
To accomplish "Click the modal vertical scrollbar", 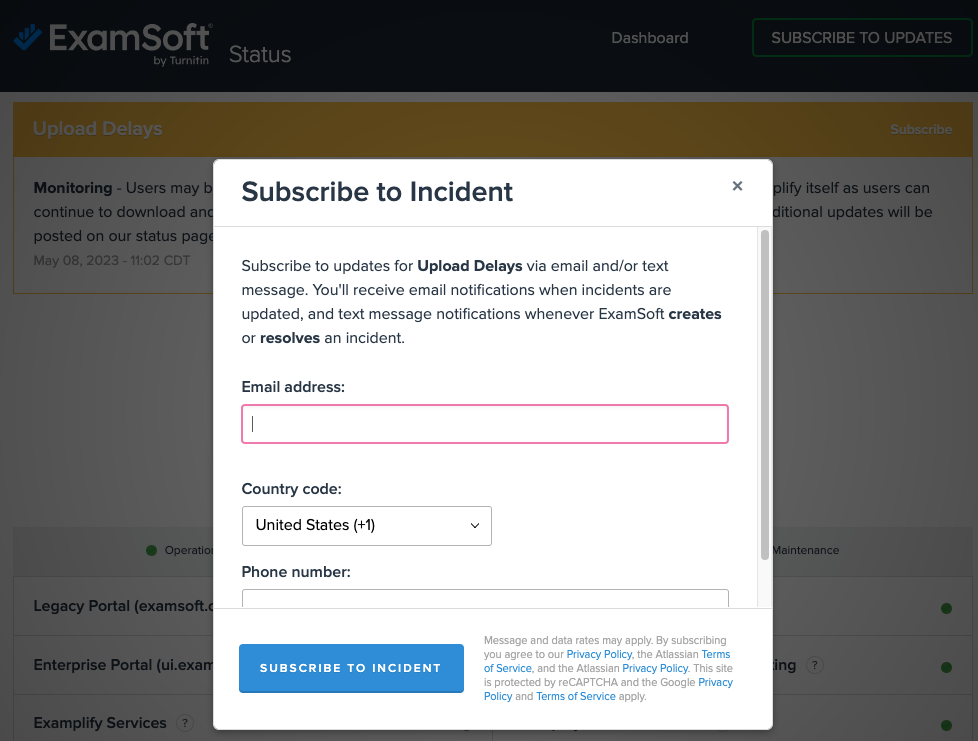I will [x=765, y=395].
